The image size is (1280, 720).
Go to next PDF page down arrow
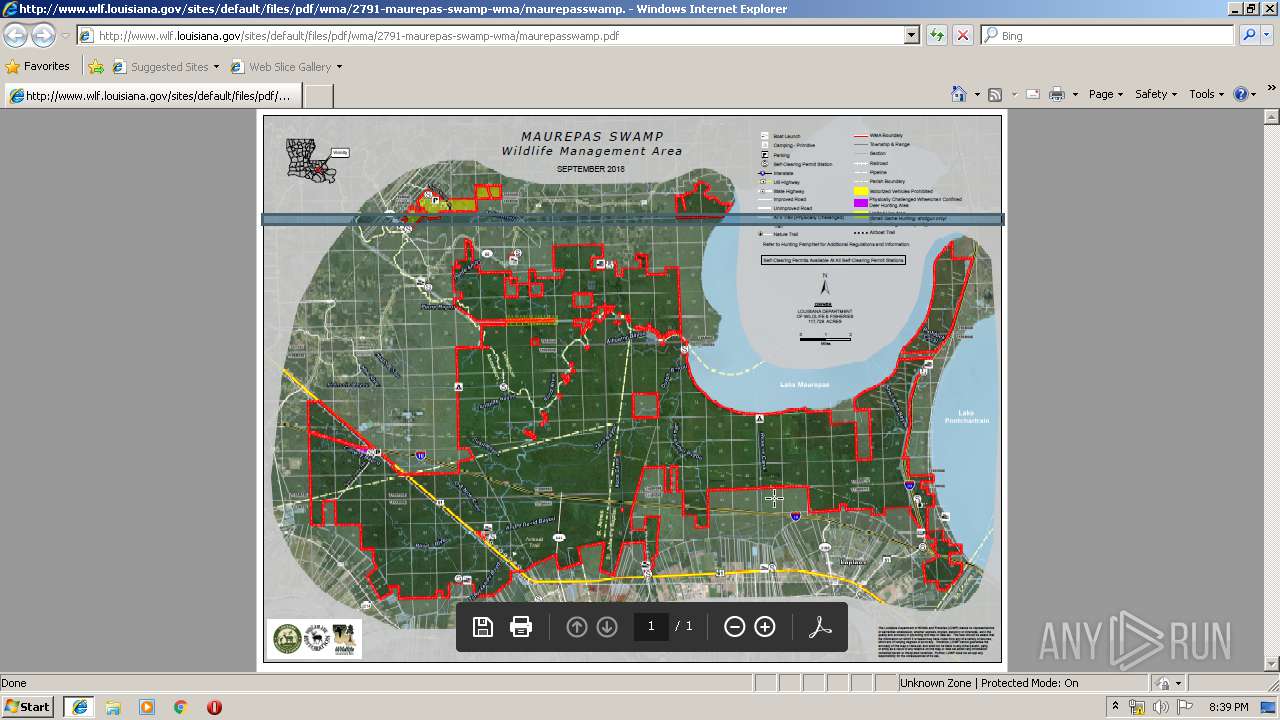pos(607,627)
